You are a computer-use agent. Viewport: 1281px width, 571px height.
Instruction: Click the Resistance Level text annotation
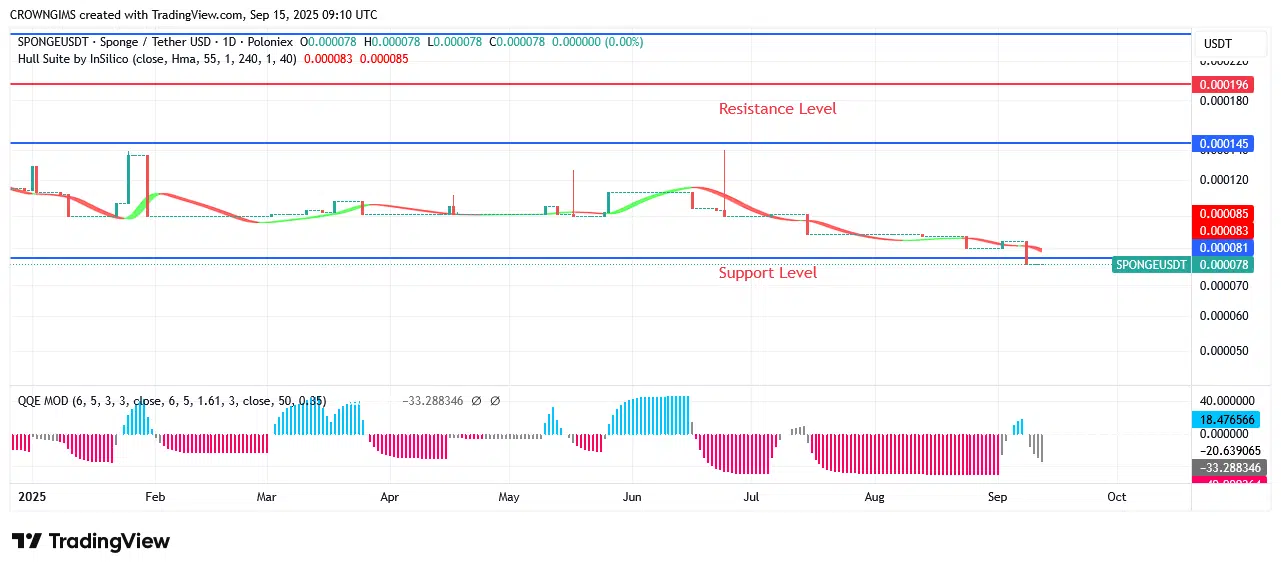[x=777, y=109]
